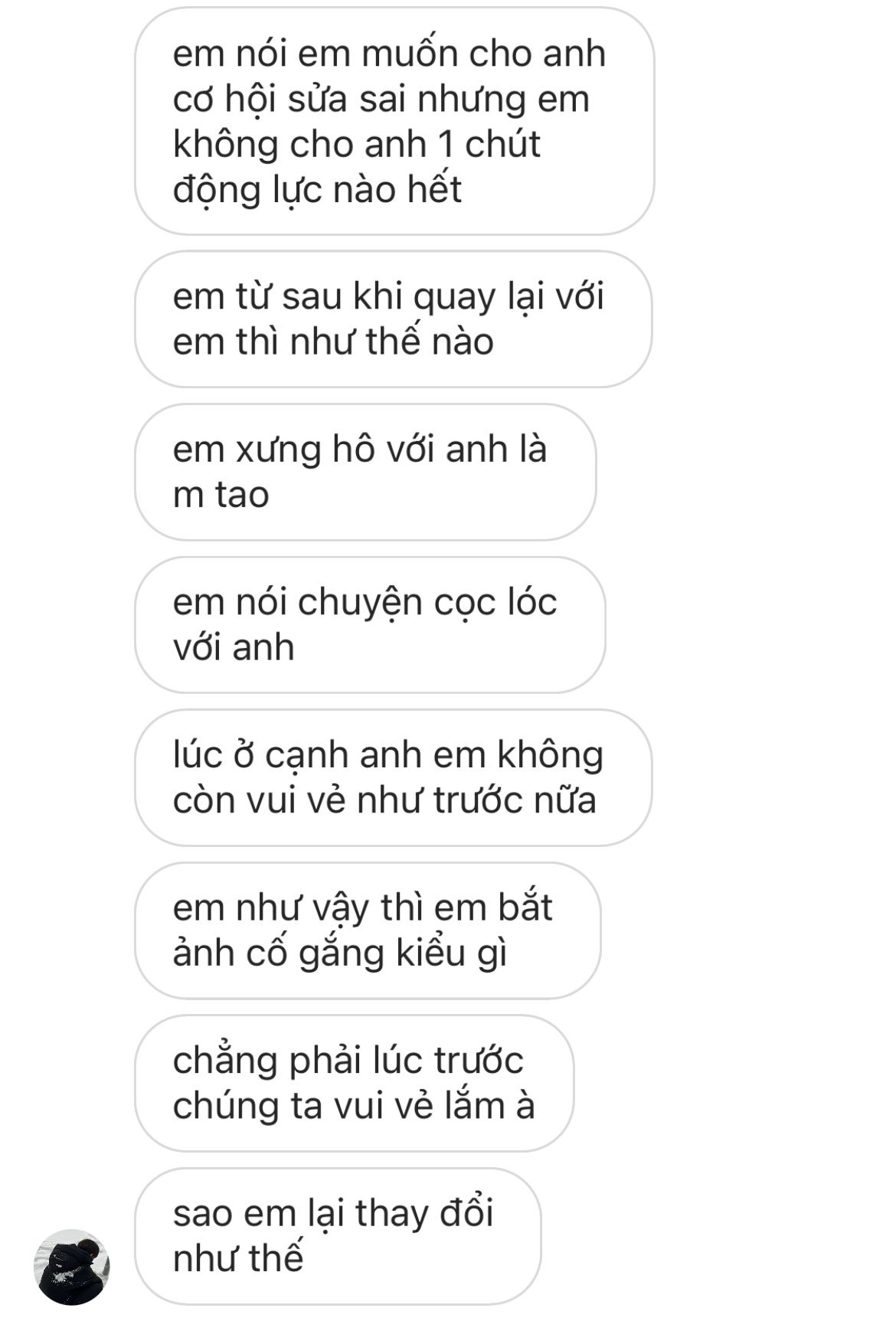This screenshot has width=896, height=1318.
Task: Select the 'em xưng hô với anh là' message
Action: [365, 472]
